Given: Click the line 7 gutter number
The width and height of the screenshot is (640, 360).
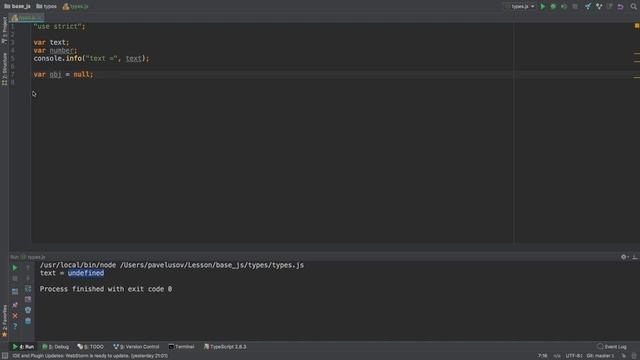Looking at the screenshot, I should tap(13, 74).
